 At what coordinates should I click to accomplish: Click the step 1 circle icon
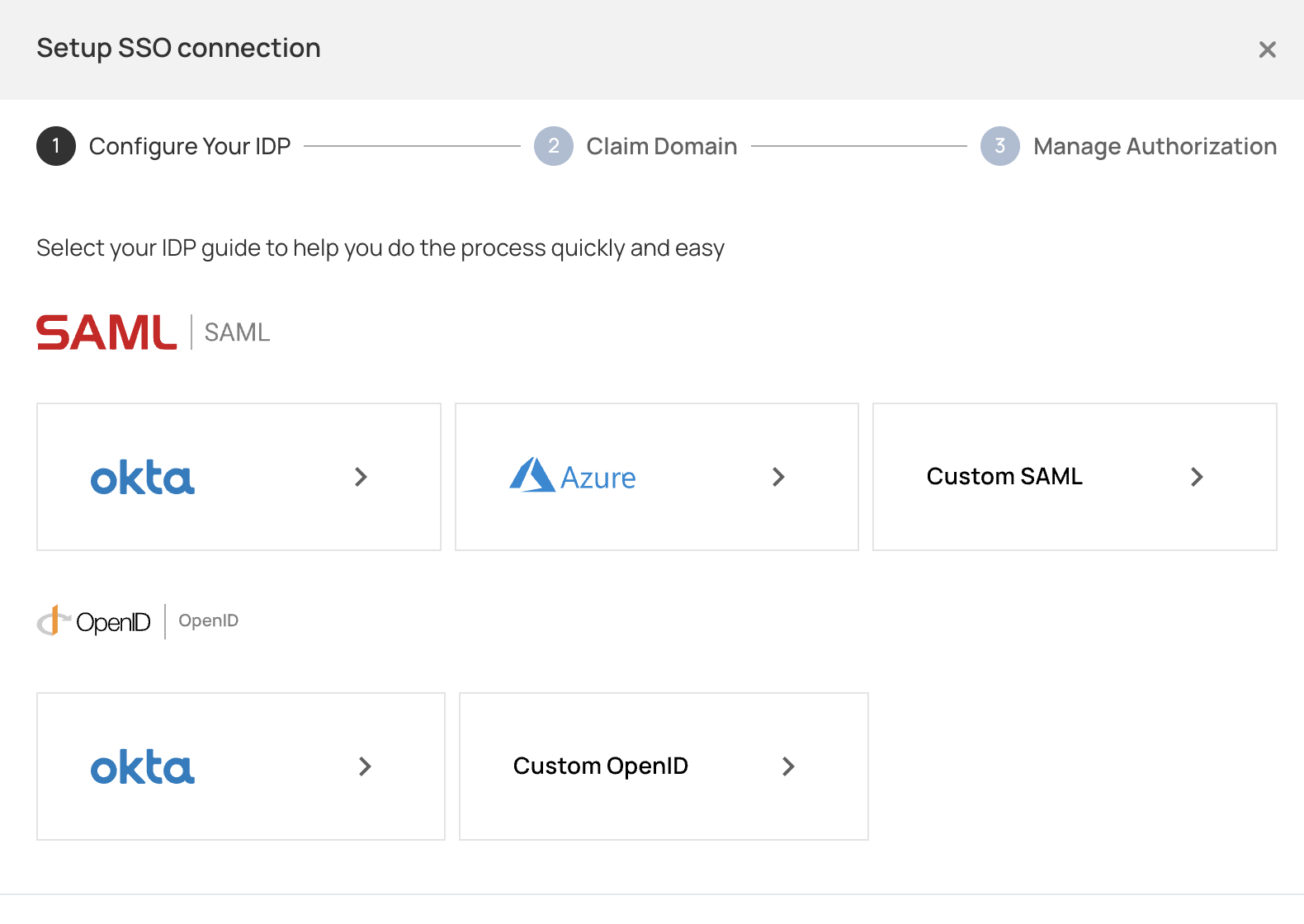[x=56, y=146]
